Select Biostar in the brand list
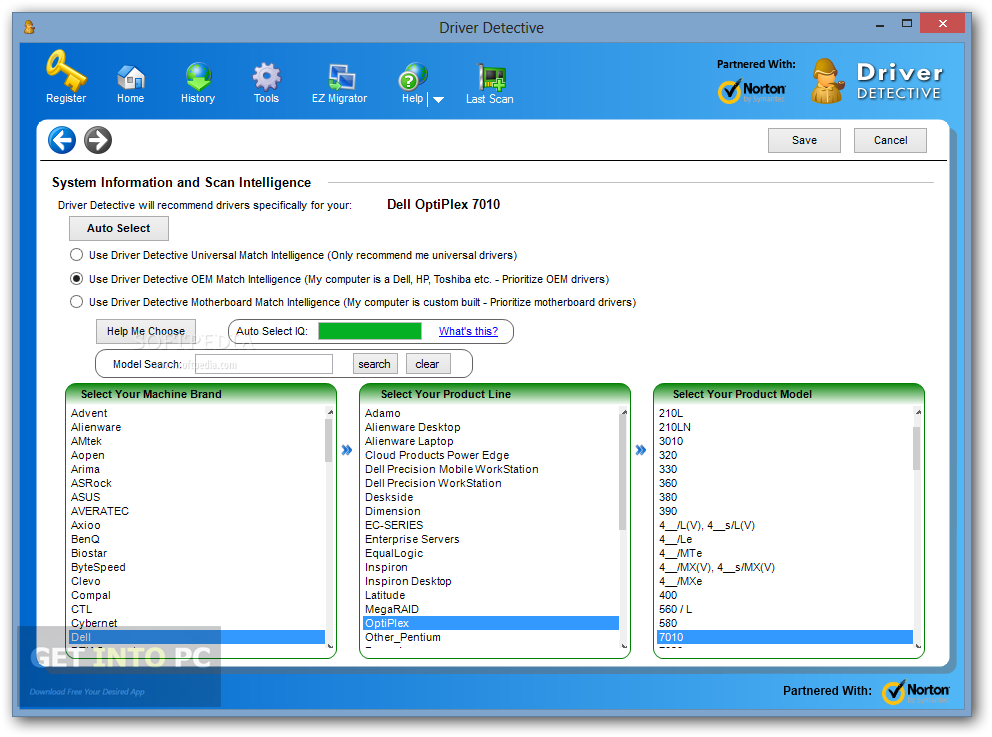This screenshot has width=992, height=737. click(89, 553)
